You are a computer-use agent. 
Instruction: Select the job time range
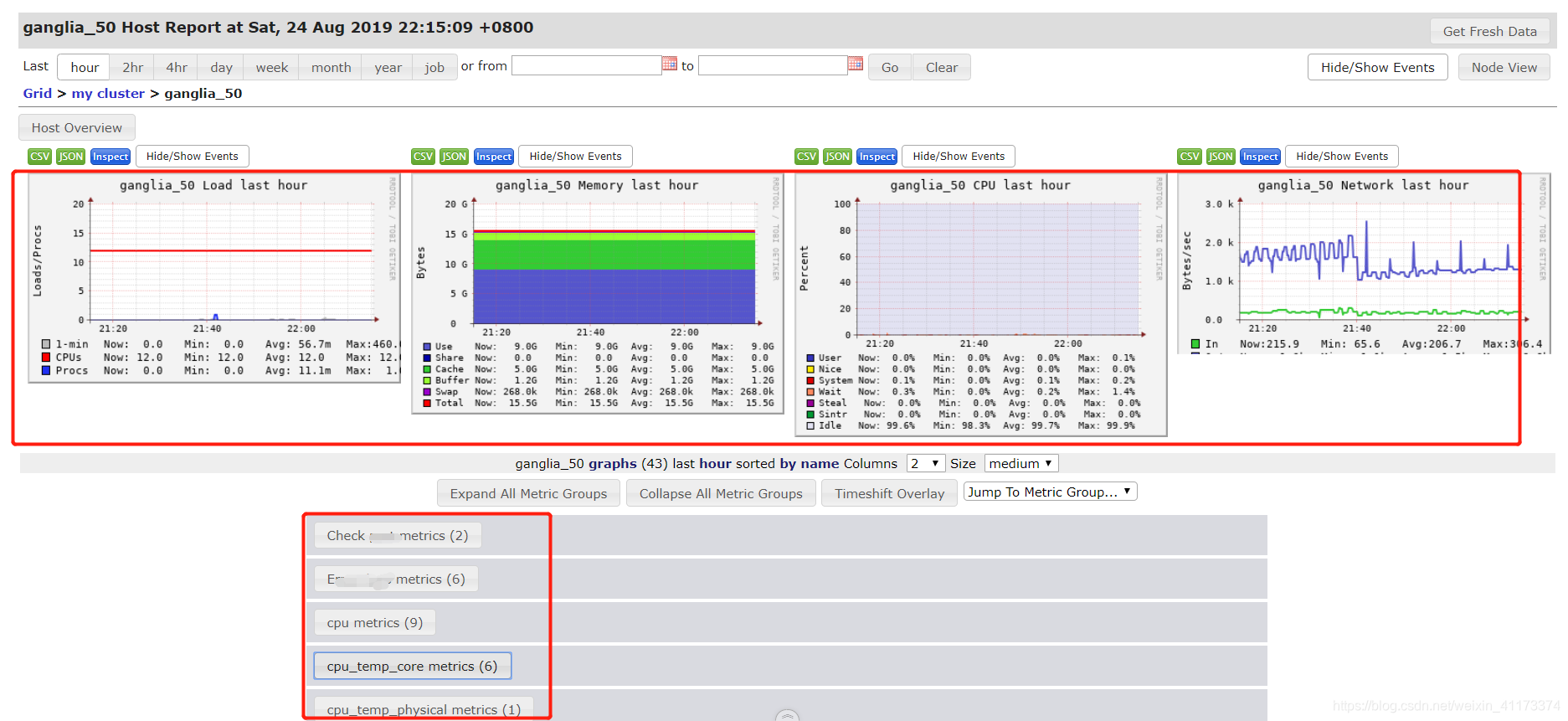coord(434,67)
